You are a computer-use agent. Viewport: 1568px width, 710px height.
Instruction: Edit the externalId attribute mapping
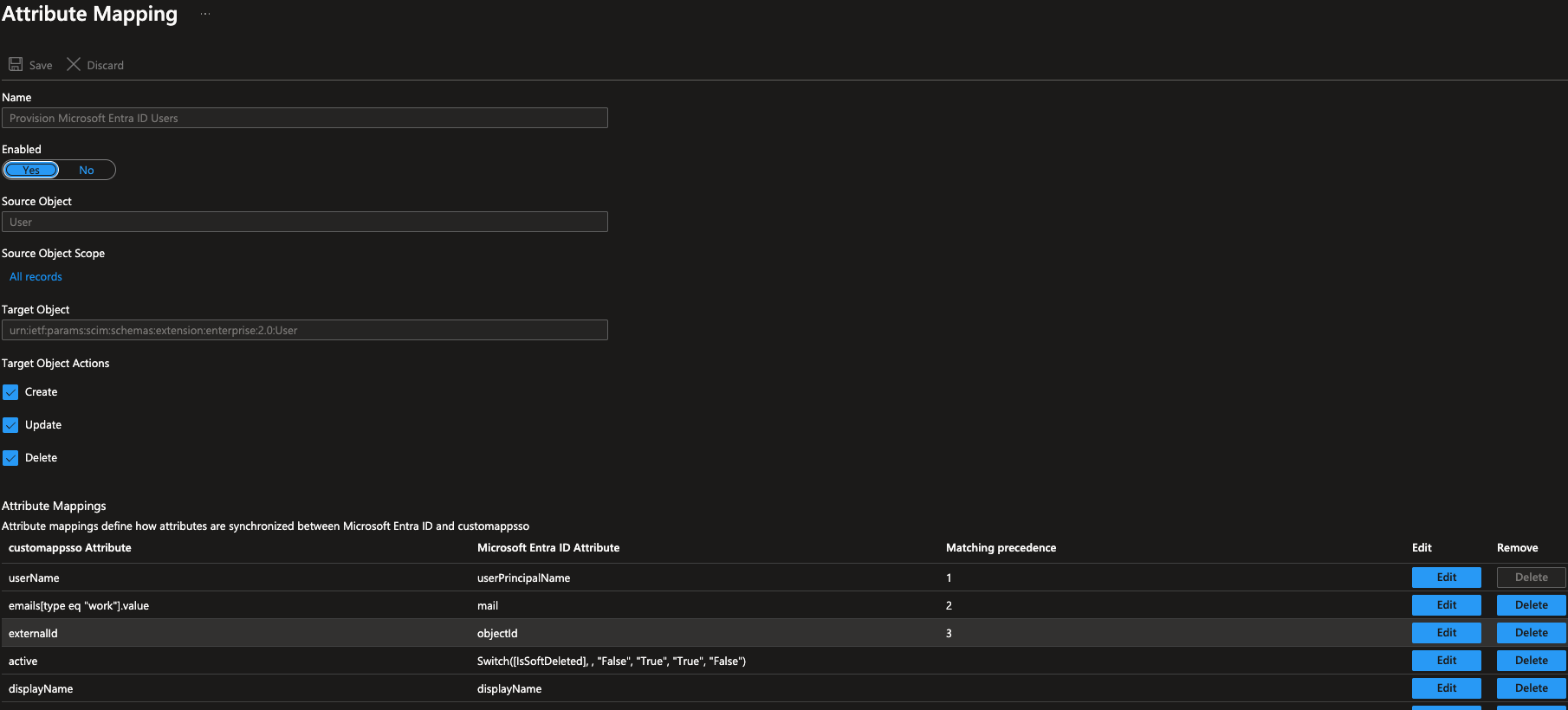pos(1446,633)
